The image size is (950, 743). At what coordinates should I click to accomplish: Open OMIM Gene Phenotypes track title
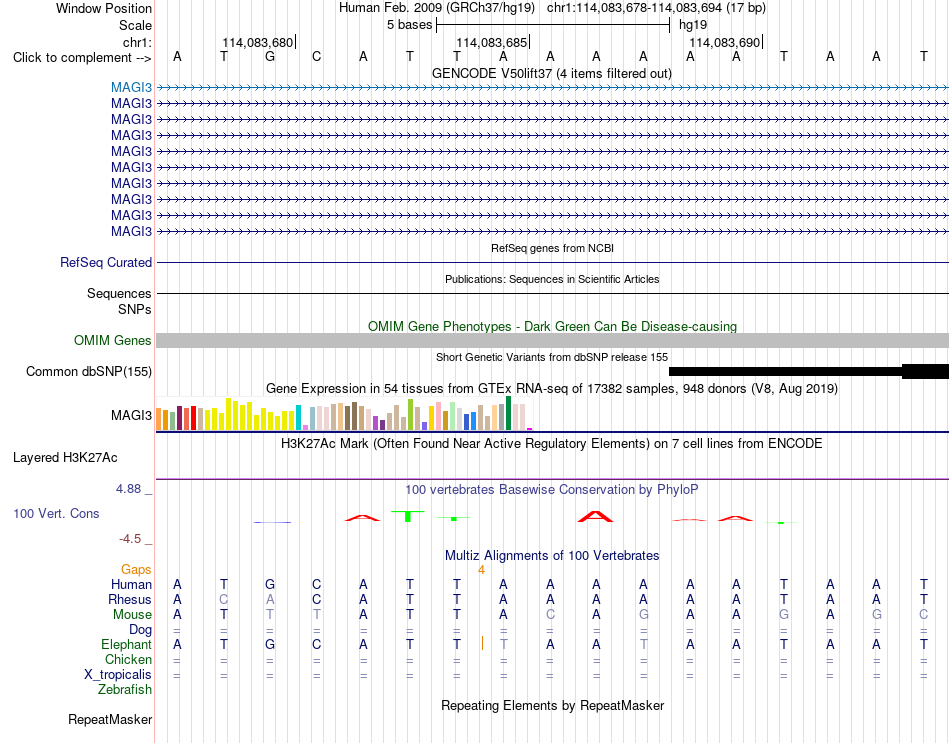pos(552,327)
